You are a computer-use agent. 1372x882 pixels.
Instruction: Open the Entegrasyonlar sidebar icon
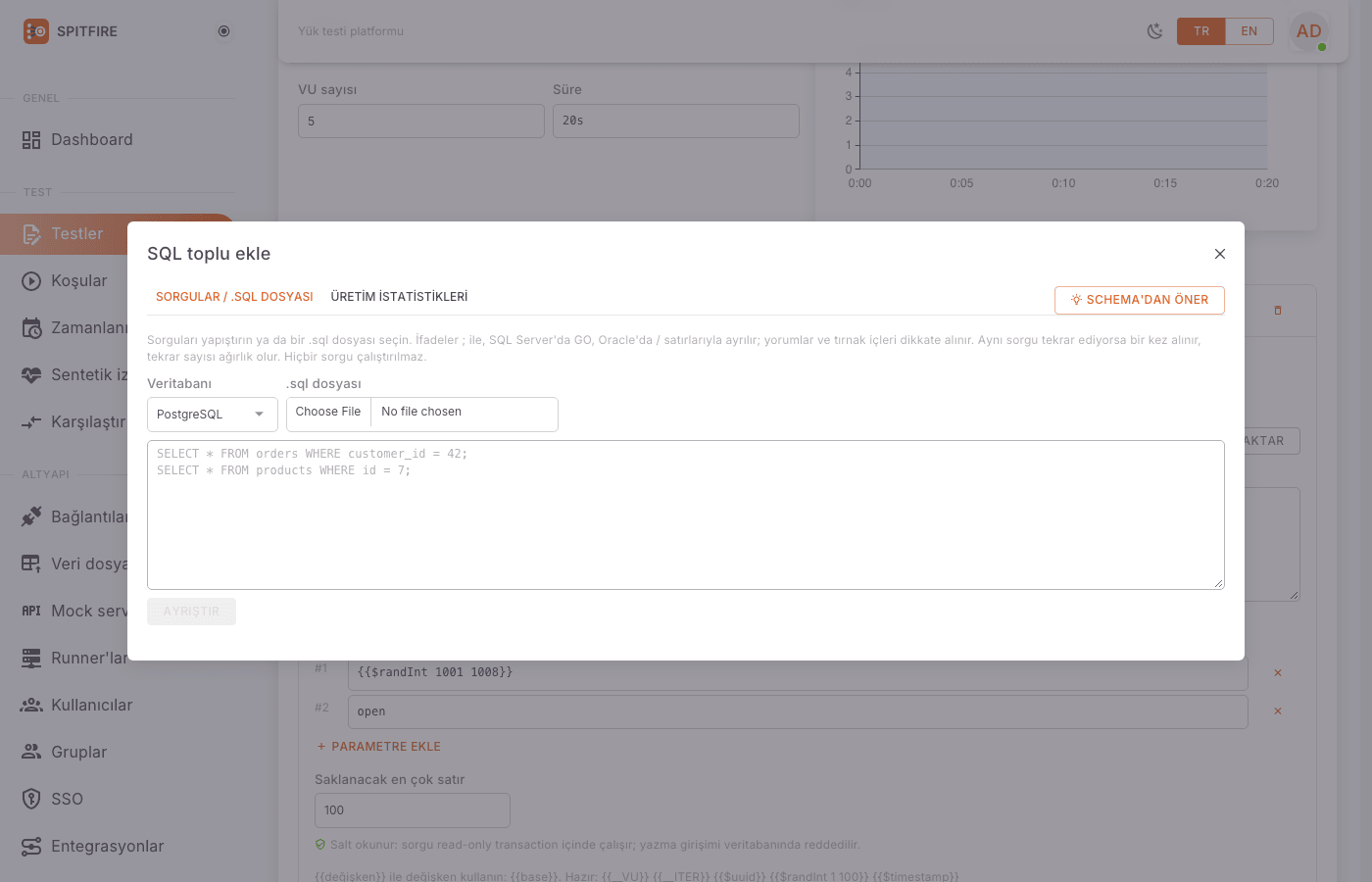31,846
